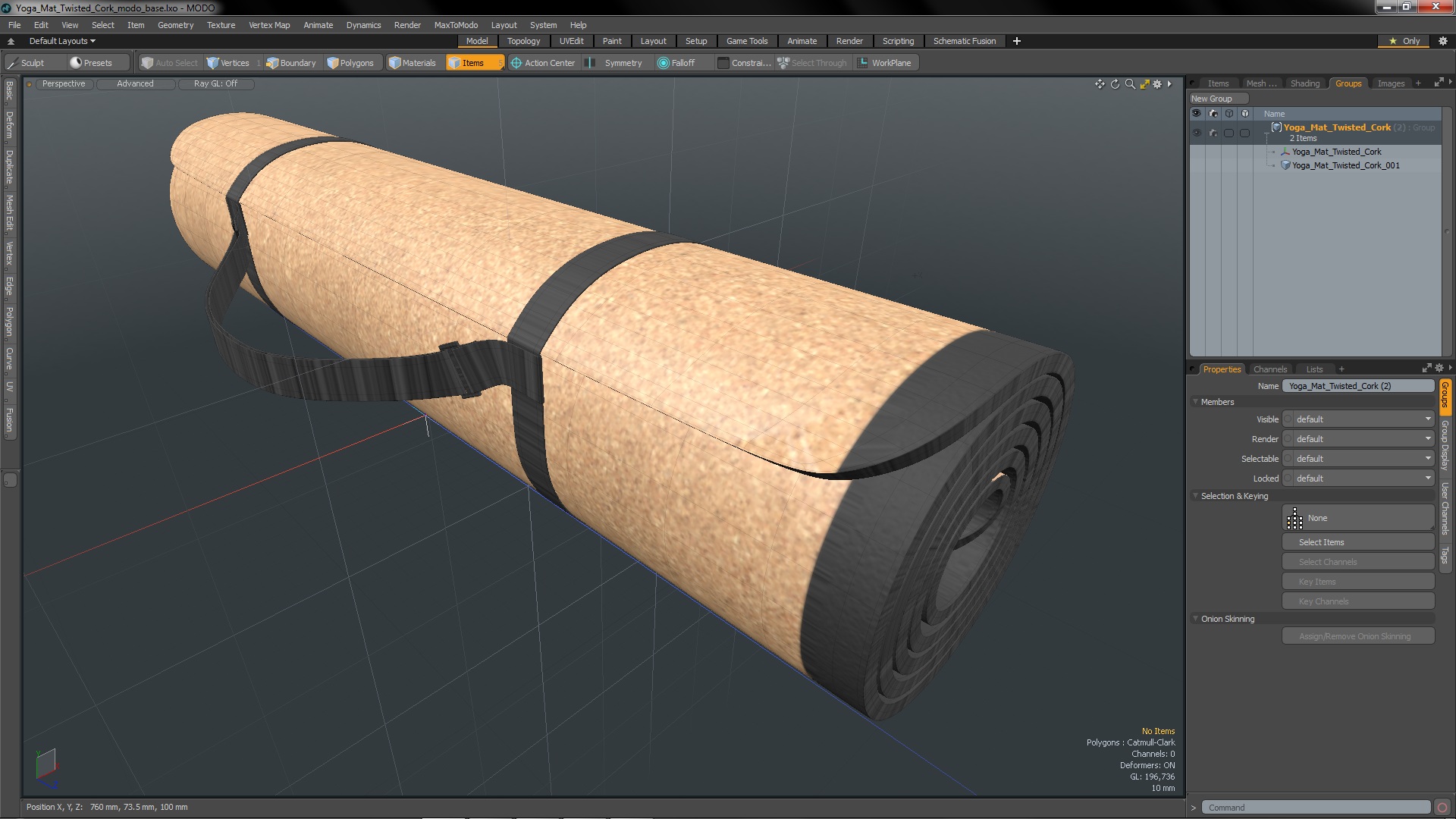This screenshot has width=1456, height=819.
Task: Collapse the Onion Skinning section
Action: click(x=1196, y=619)
